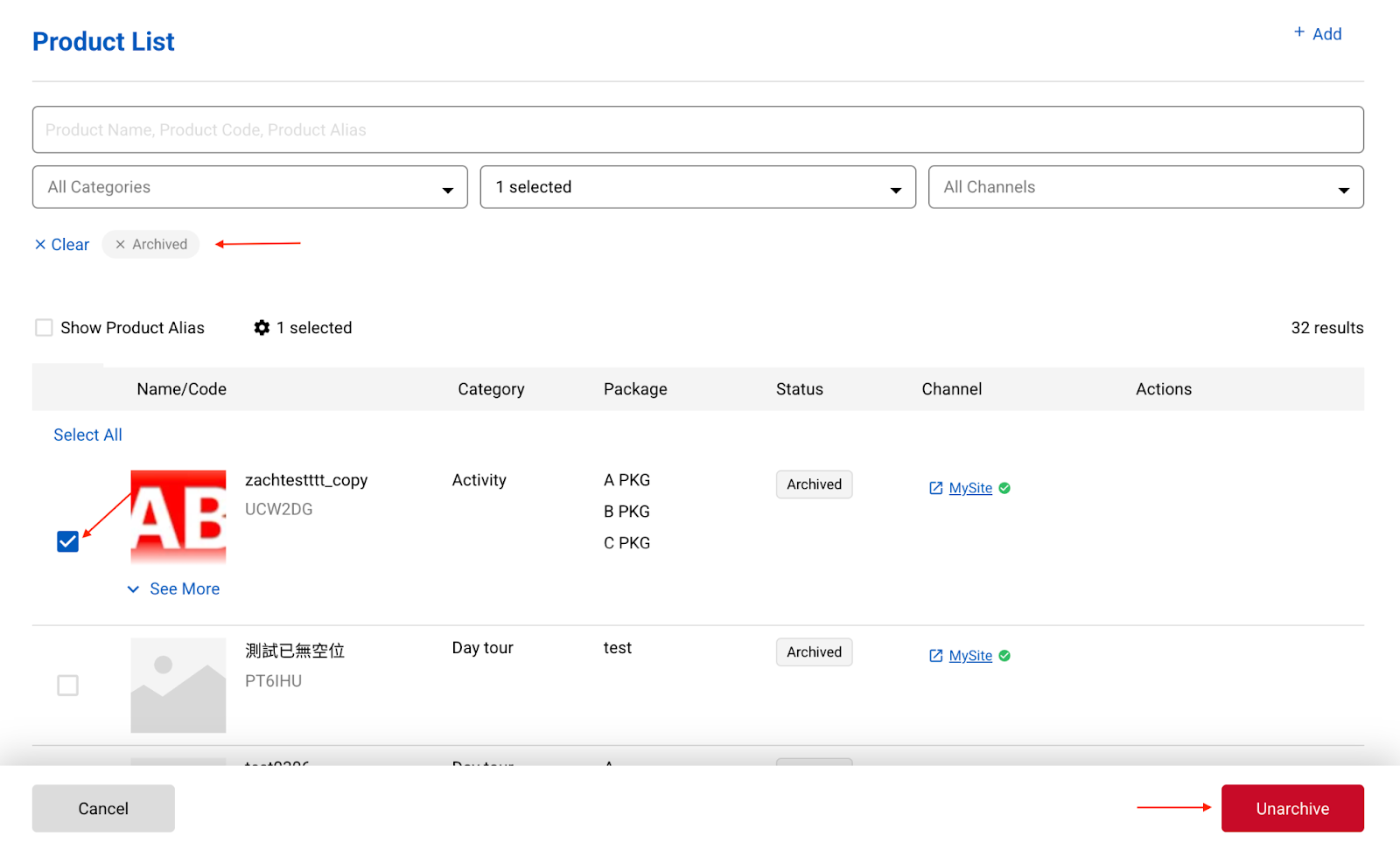Click the Channel column header
Screen dimensions: 1400x850
pos(952,389)
